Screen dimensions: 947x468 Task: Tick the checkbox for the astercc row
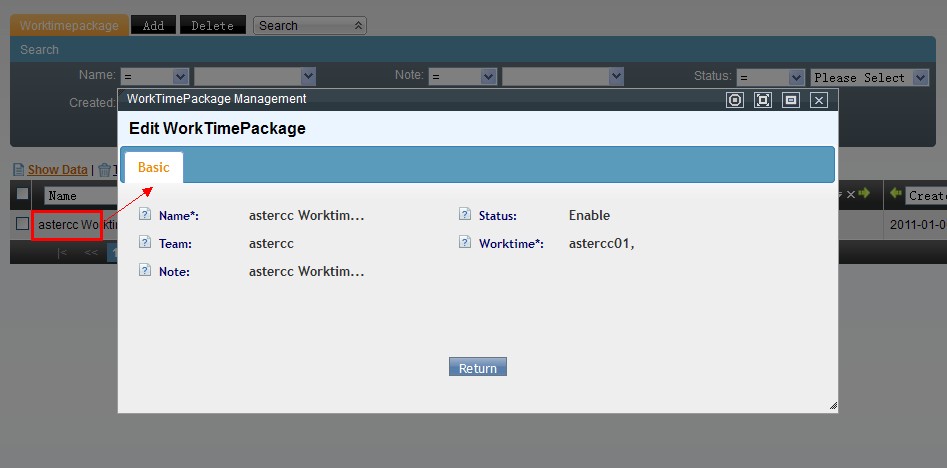point(22,224)
